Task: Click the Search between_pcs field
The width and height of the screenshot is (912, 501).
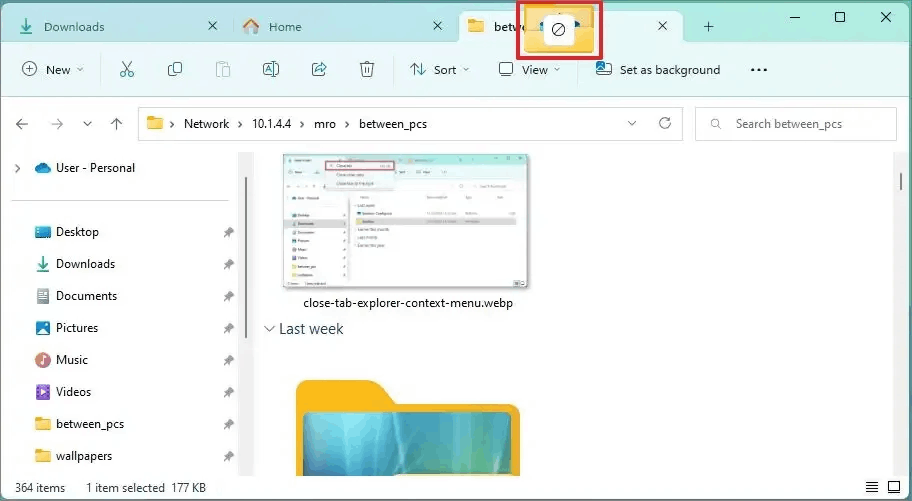Action: click(796, 124)
